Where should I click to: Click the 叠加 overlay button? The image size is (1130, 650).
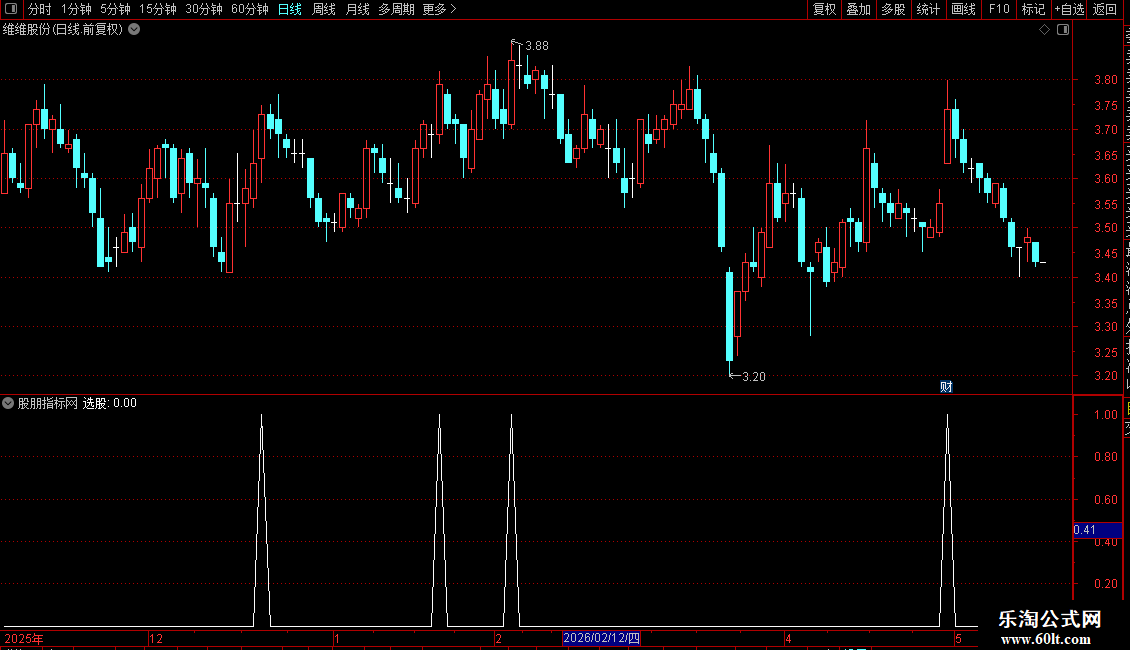click(x=859, y=9)
